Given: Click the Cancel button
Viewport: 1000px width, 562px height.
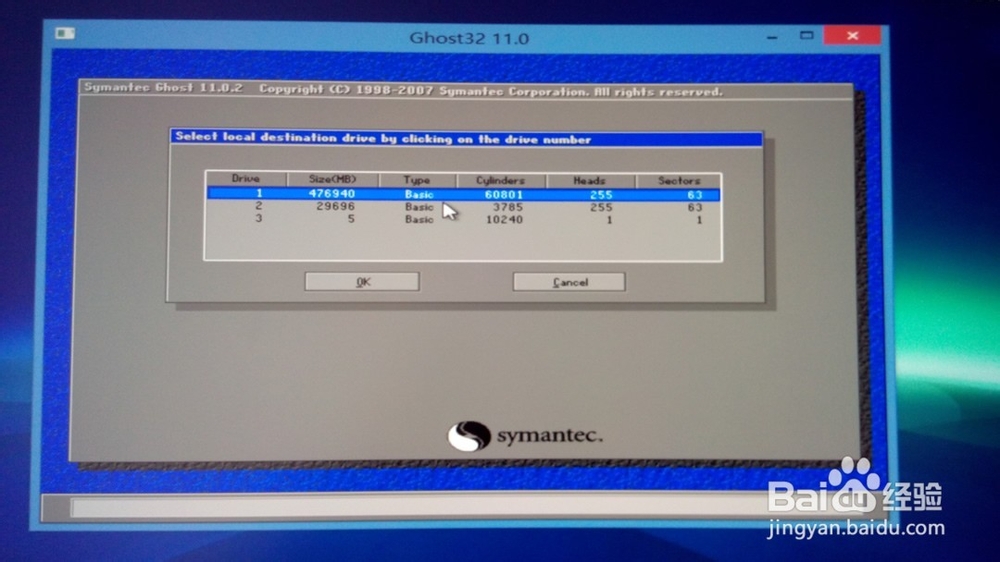Looking at the screenshot, I should (569, 282).
